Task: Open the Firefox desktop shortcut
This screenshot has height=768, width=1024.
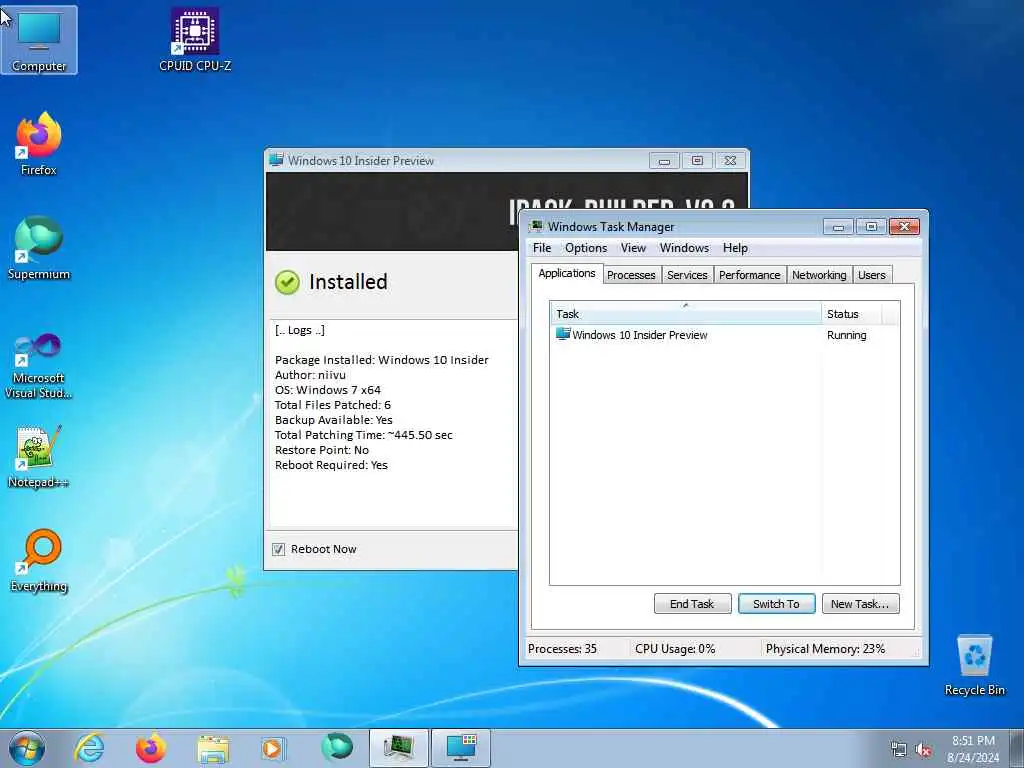Action: [39, 144]
